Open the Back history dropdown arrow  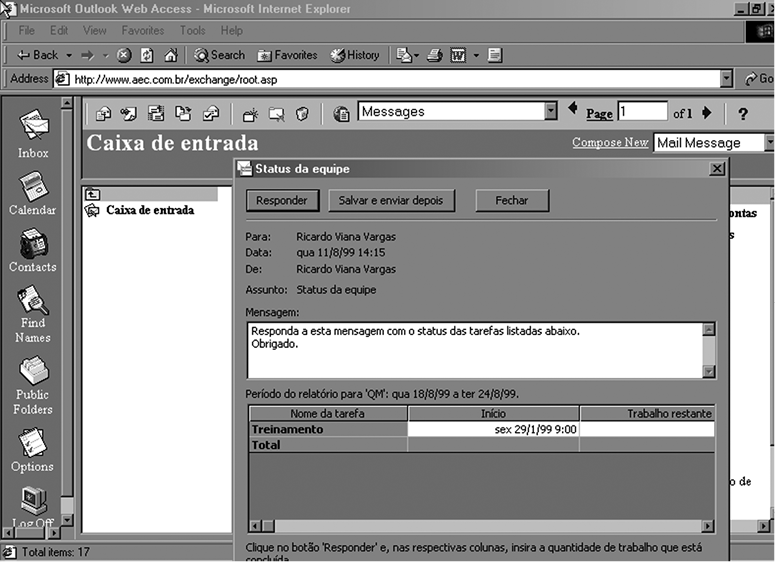69,55
